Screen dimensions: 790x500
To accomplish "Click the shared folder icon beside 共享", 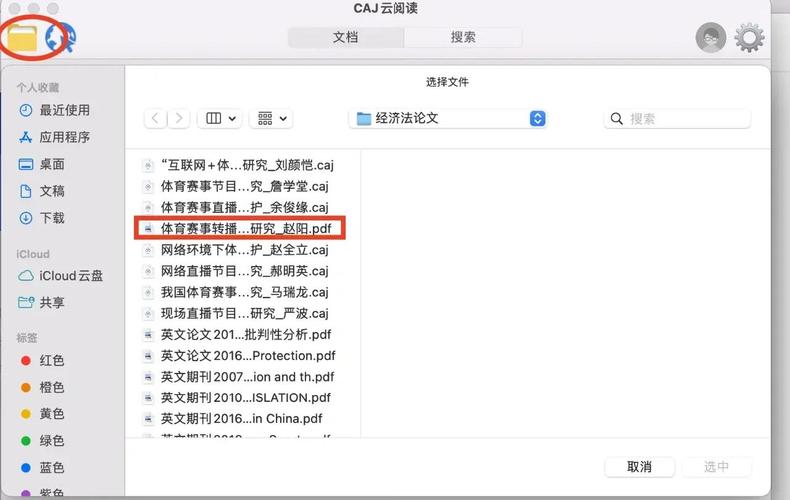I will click(26, 302).
